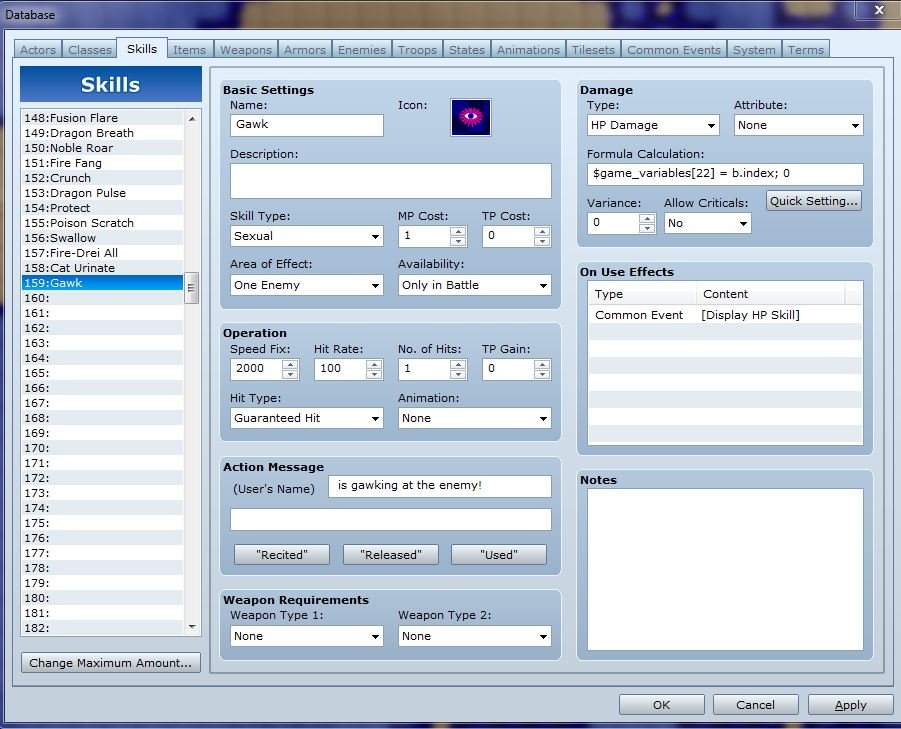Open the Damage Type dropdown
This screenshot has height=729, width=901.
653,125
